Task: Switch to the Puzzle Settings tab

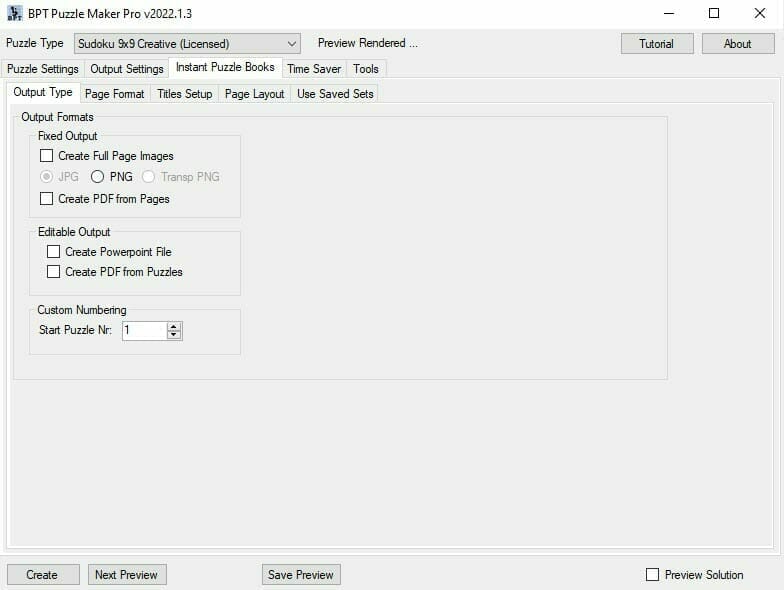Action: click(43, 68)
